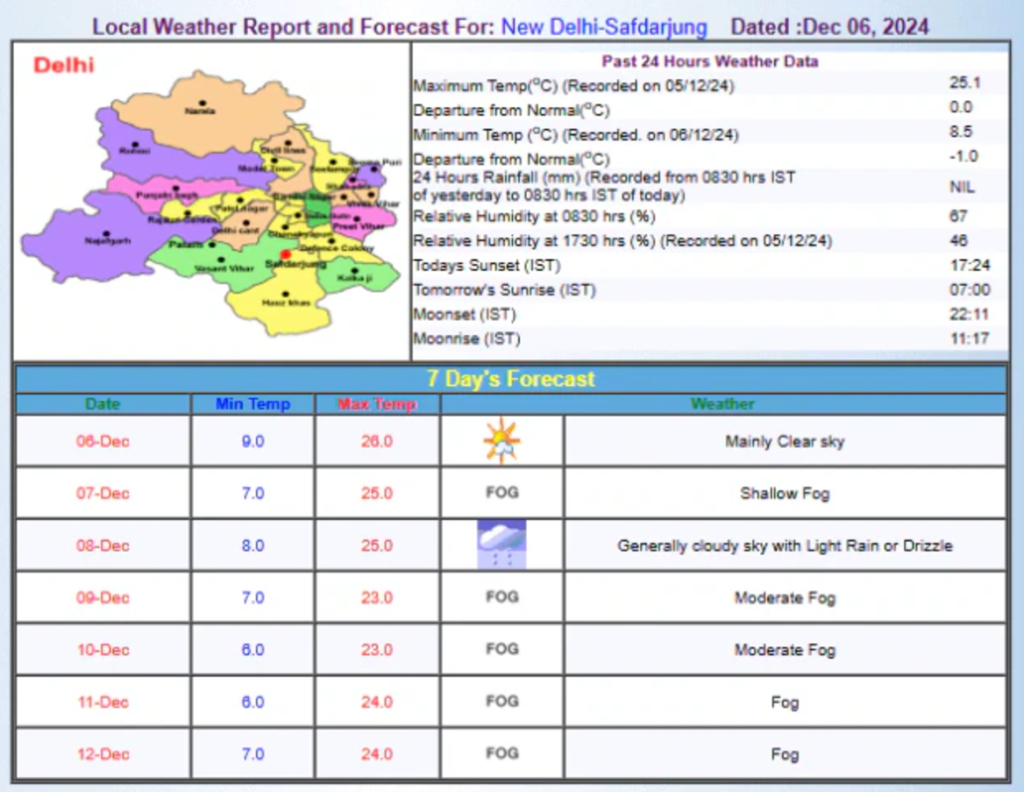Open the New Delhi-Safdarjung station link
The width and height of the screenshot is (1024, 792).
coord(604,27)
